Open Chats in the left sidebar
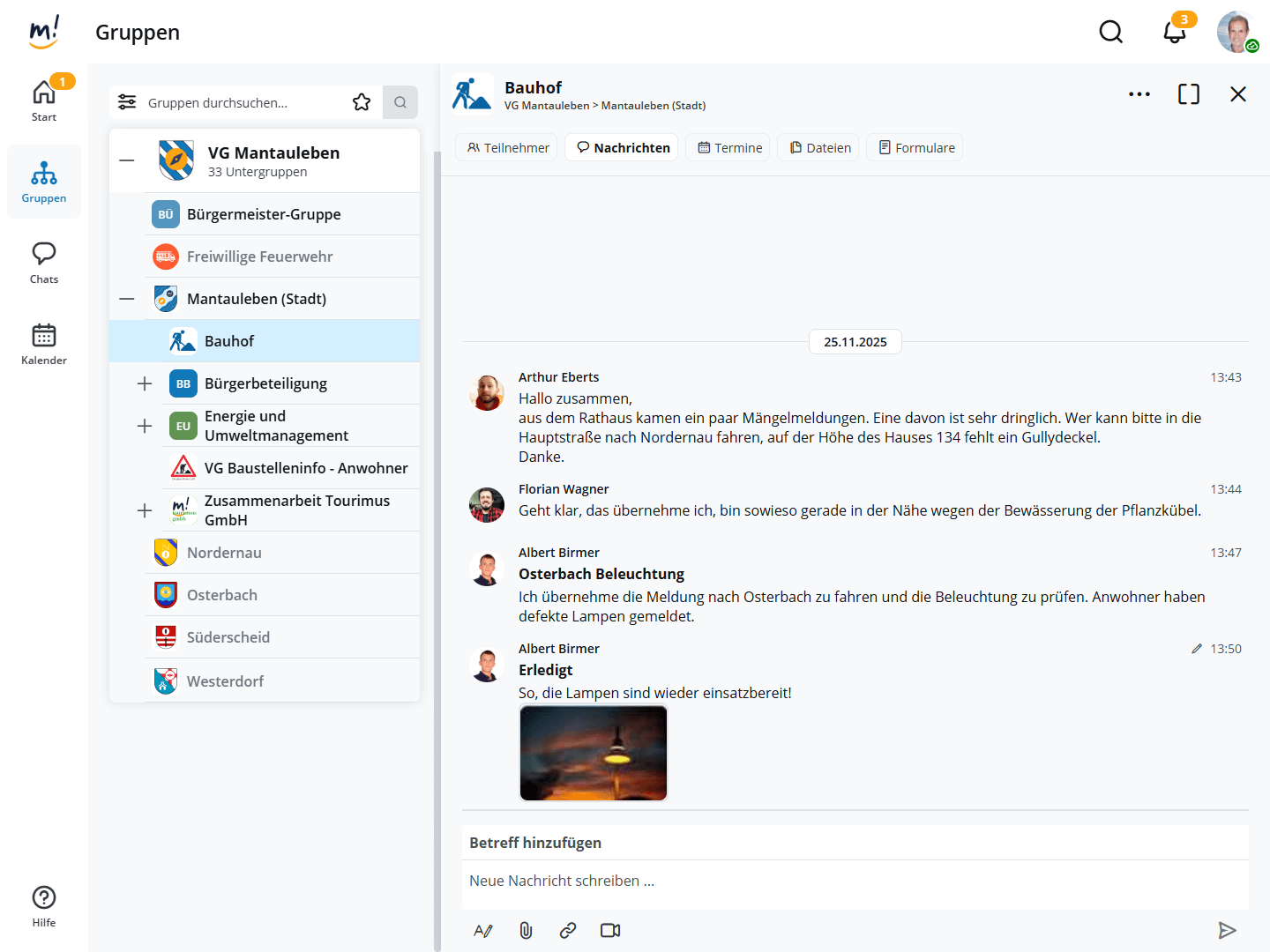The height and width of the screenshot is (952, 1270). [44, 263]
